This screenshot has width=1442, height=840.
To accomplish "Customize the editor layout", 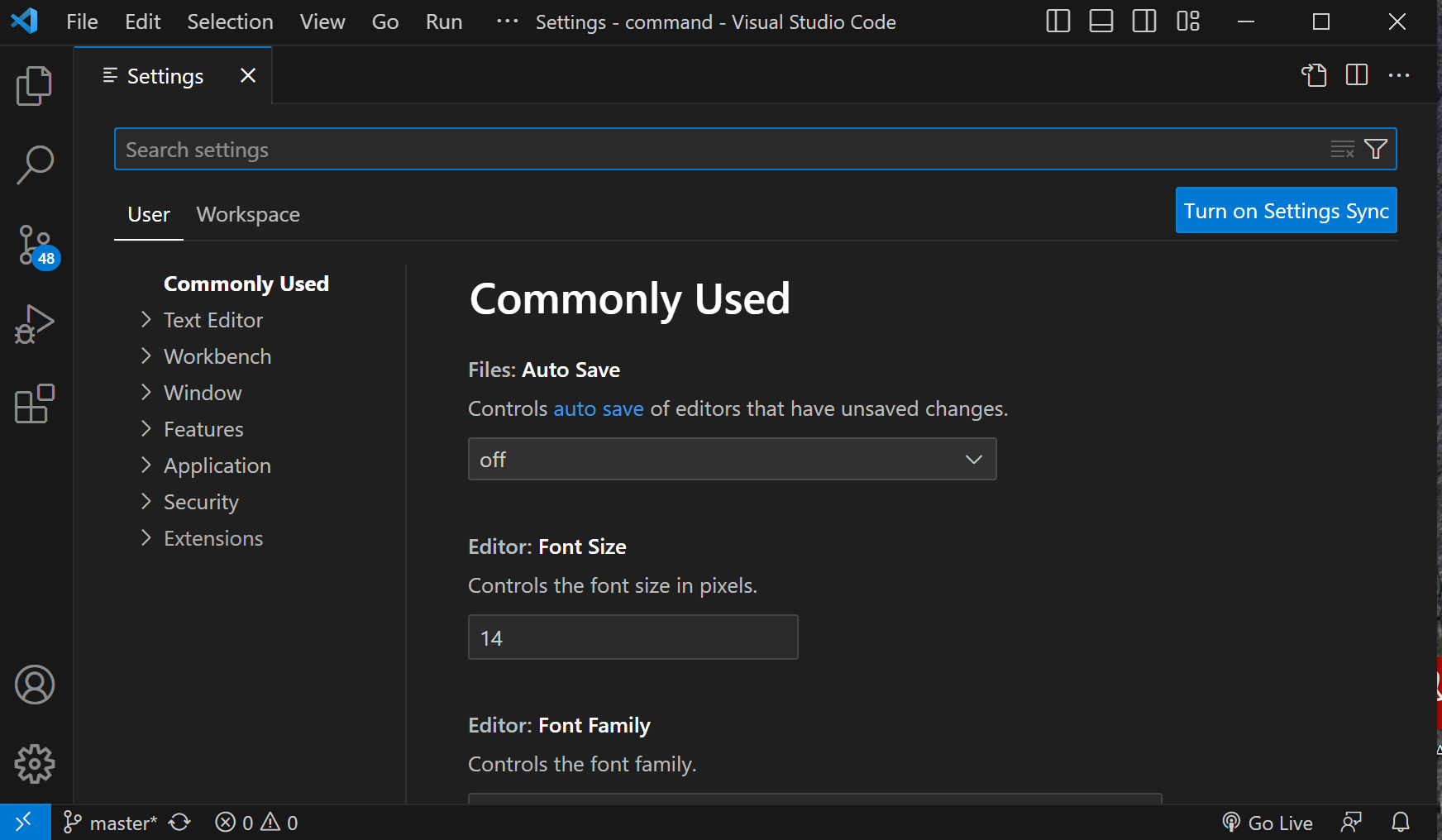I will (x=1188, y=21).
